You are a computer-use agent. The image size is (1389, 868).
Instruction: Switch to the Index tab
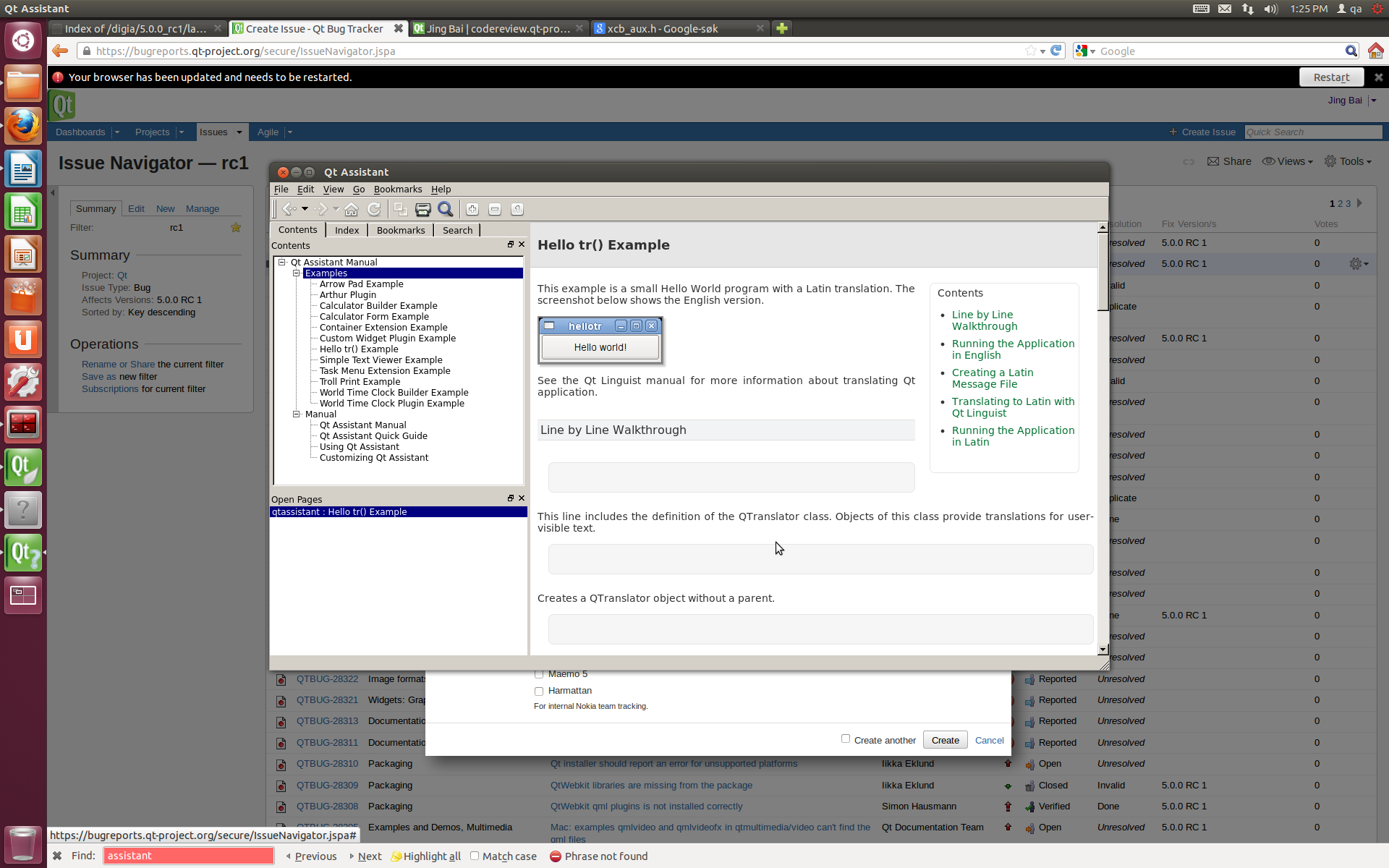pos(347,230)
